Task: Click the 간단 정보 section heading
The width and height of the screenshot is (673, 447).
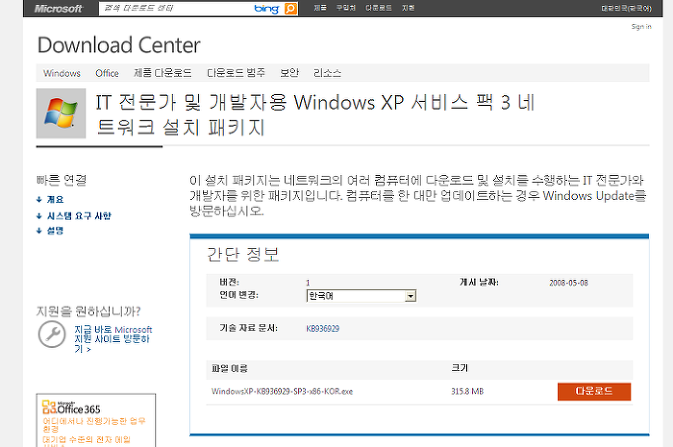Action: pos(243,255)
